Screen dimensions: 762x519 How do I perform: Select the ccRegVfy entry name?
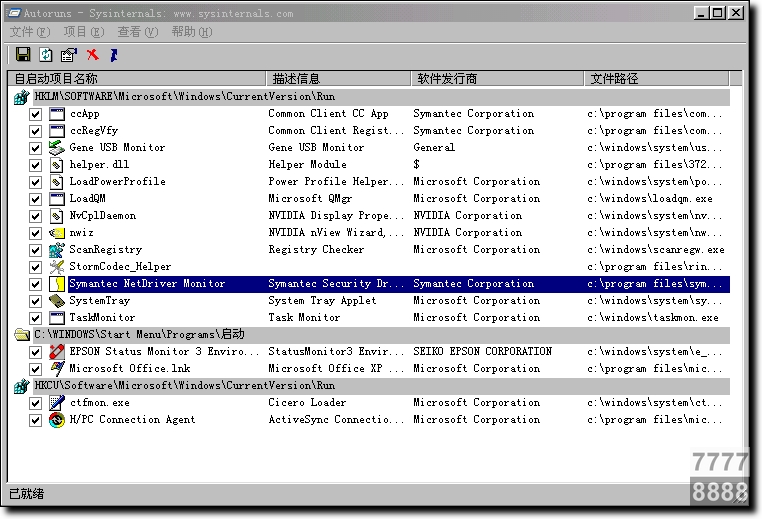(x=94, y=131)
